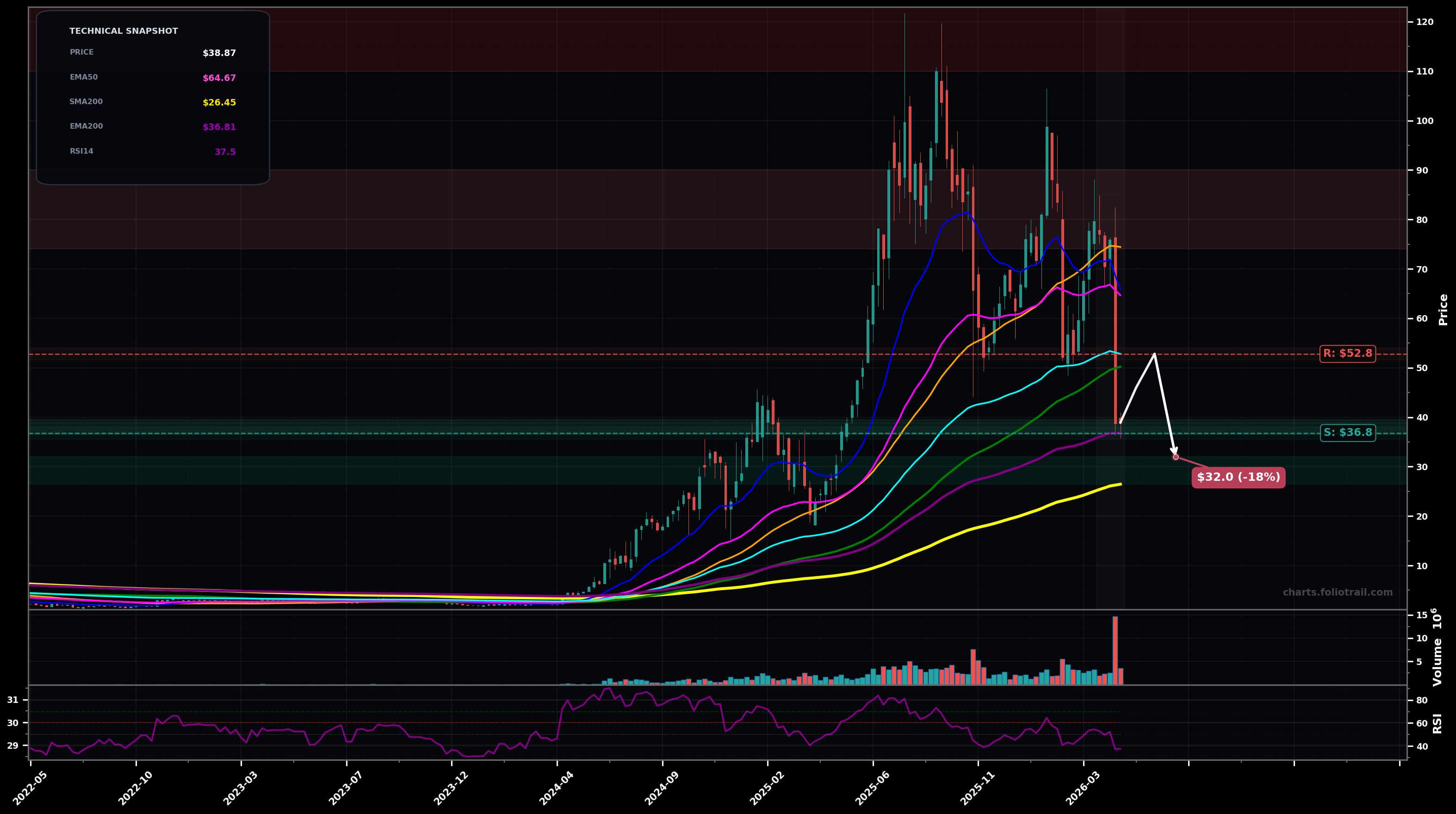Click the 20 price axis tick
The width and height of the screenshot is (1456, 814).
[1421, 516]
